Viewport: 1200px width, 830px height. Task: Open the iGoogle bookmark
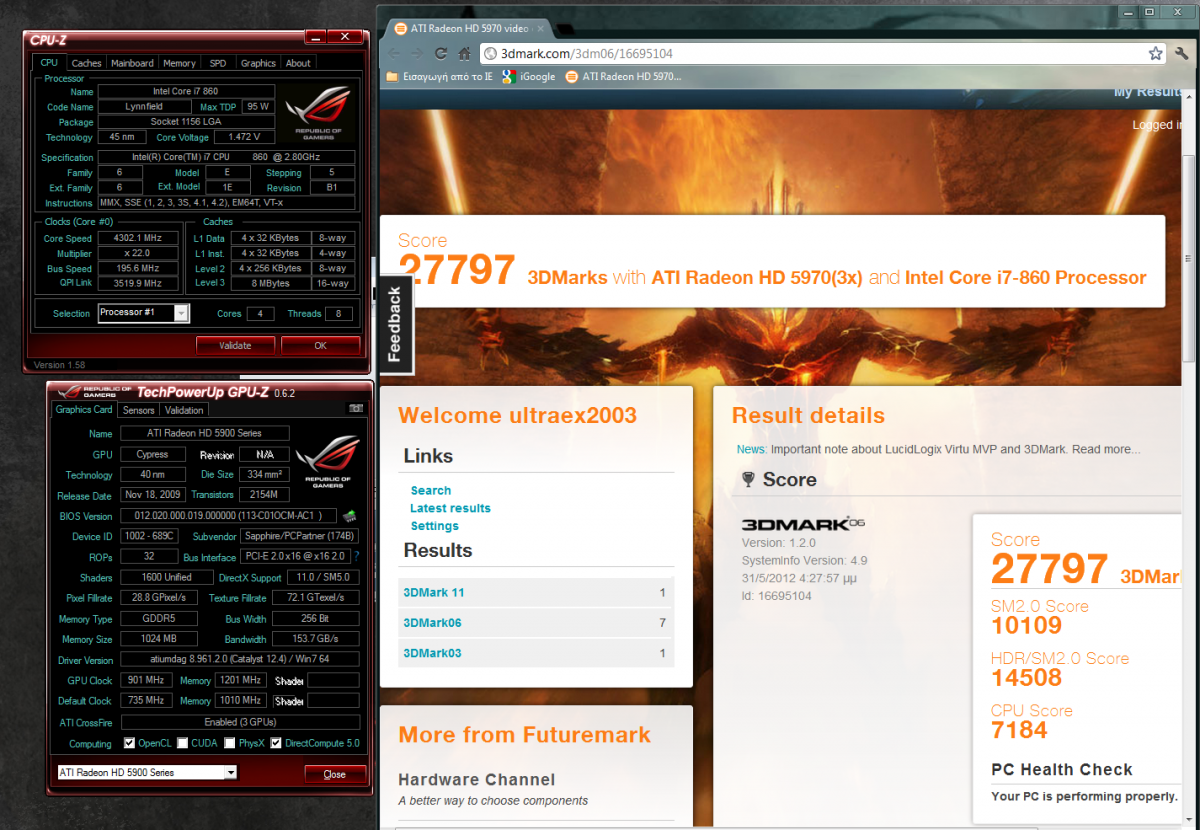(x=529, y=76)
